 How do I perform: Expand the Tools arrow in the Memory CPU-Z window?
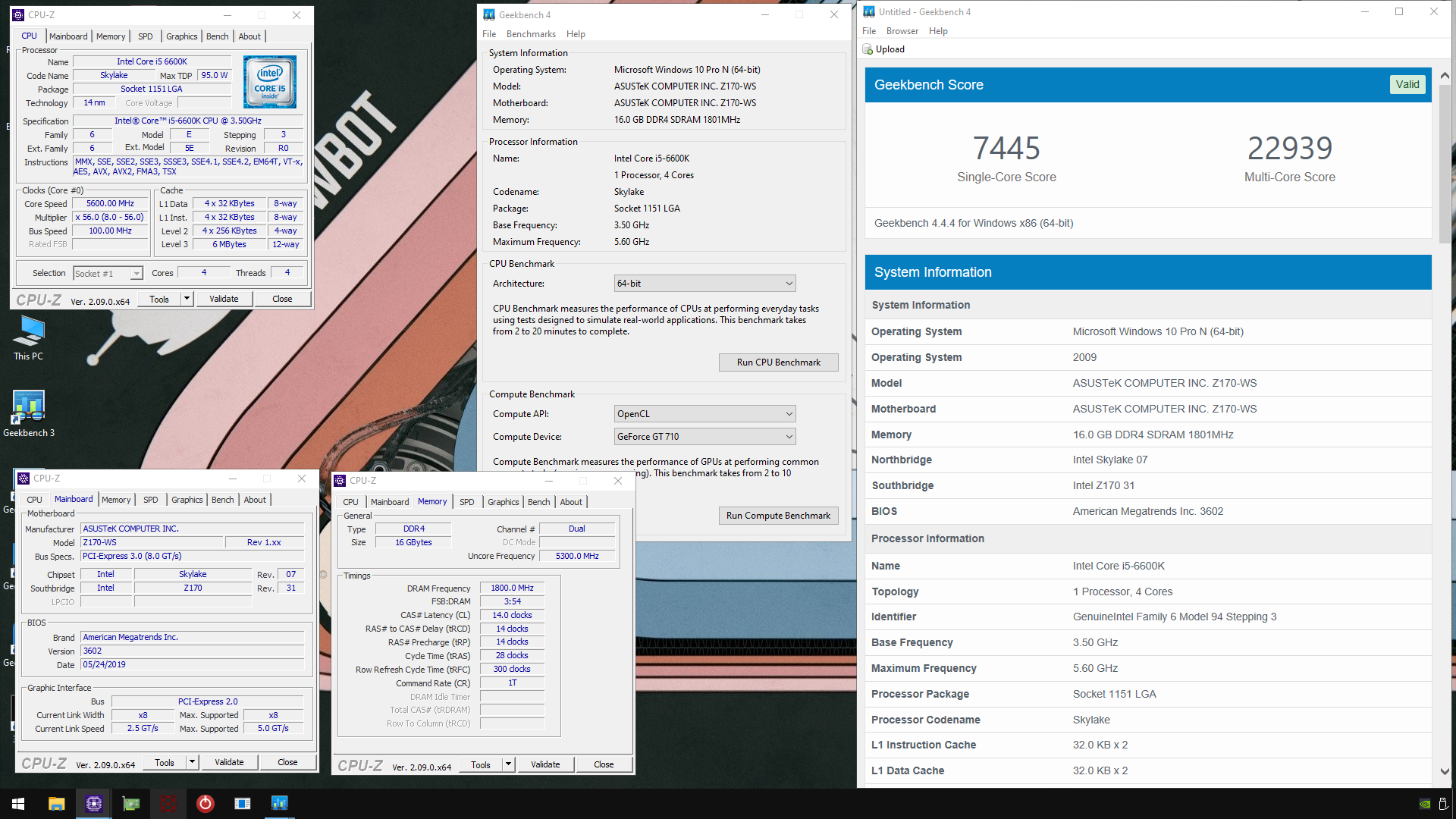coord(508,764)
